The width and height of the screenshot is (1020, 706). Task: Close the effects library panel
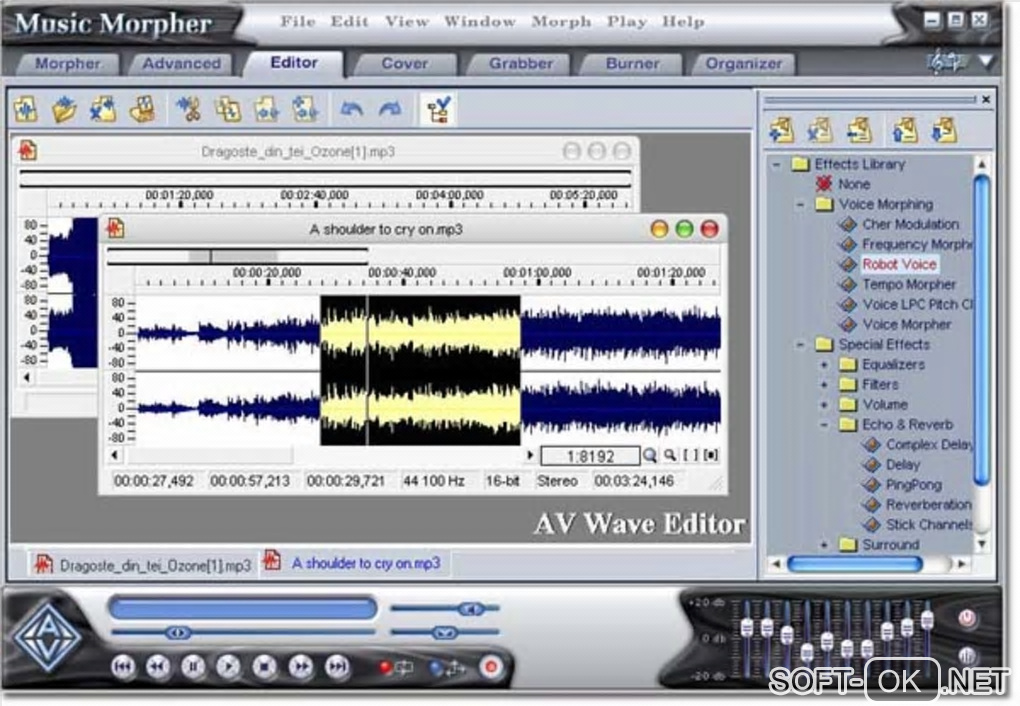pyautogui.click(x=986, y=100)
